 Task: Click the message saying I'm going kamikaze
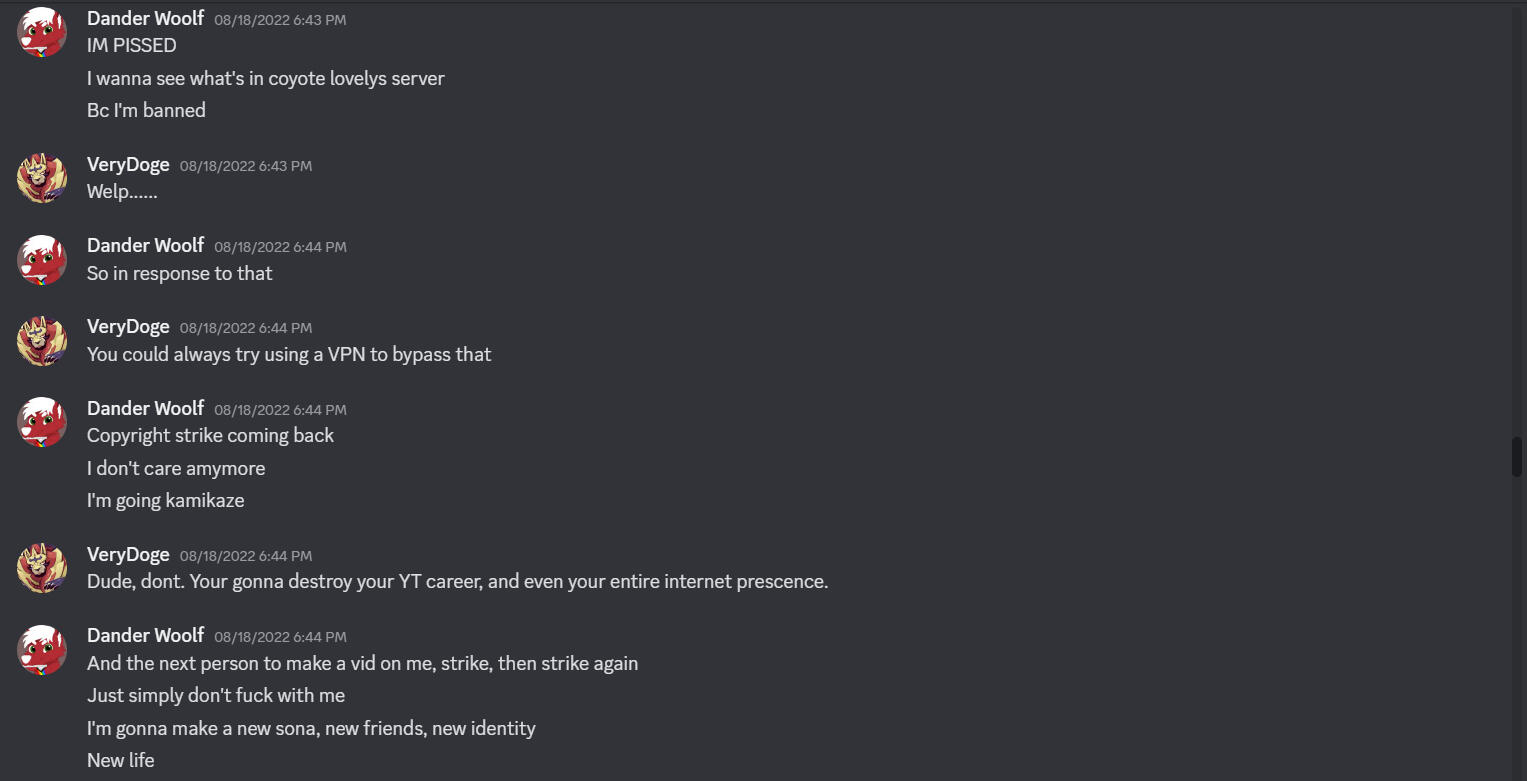click(166, 500)
